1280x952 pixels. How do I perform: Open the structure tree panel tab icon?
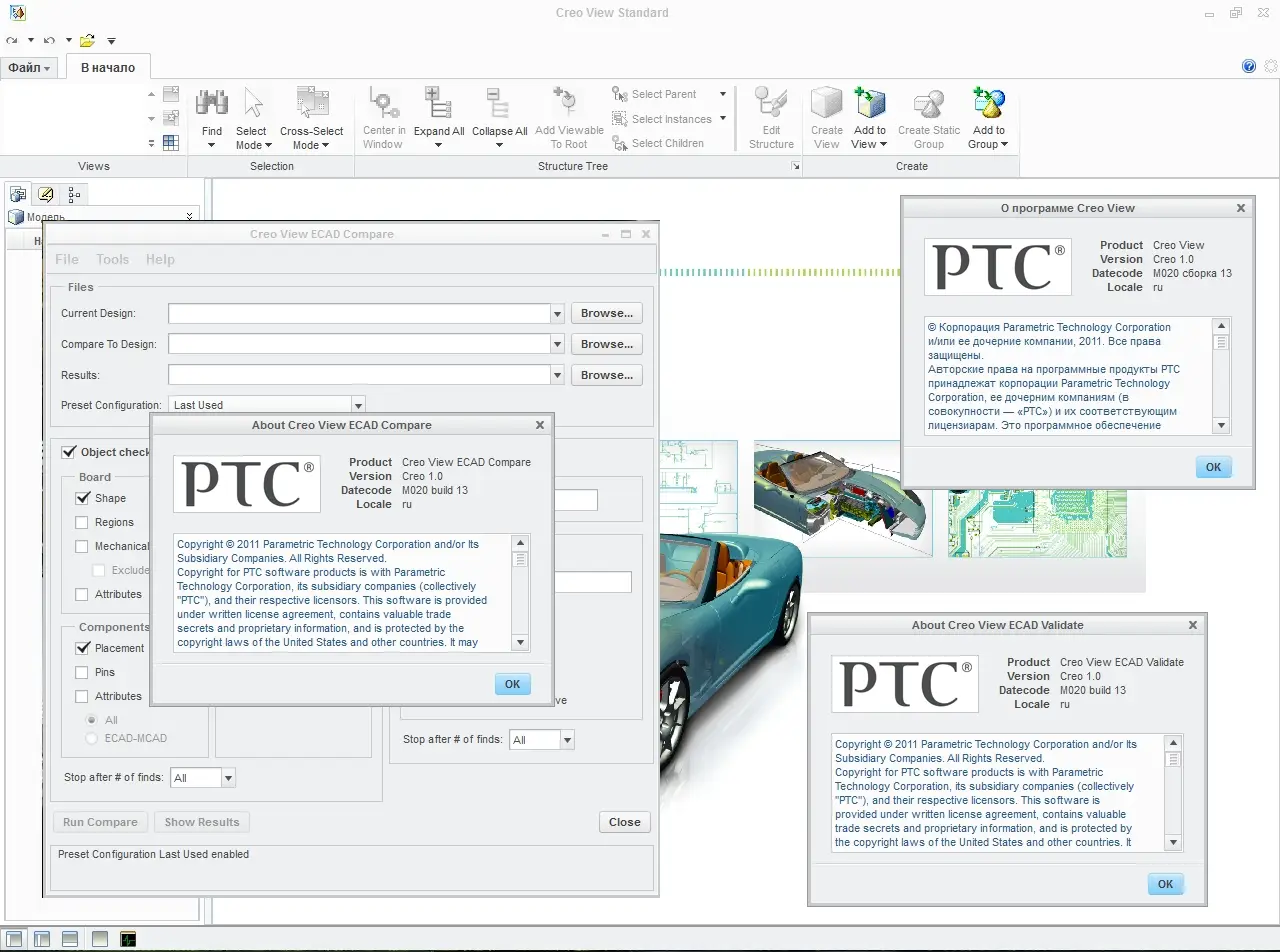pyautogui.click(x=73, y=194)
